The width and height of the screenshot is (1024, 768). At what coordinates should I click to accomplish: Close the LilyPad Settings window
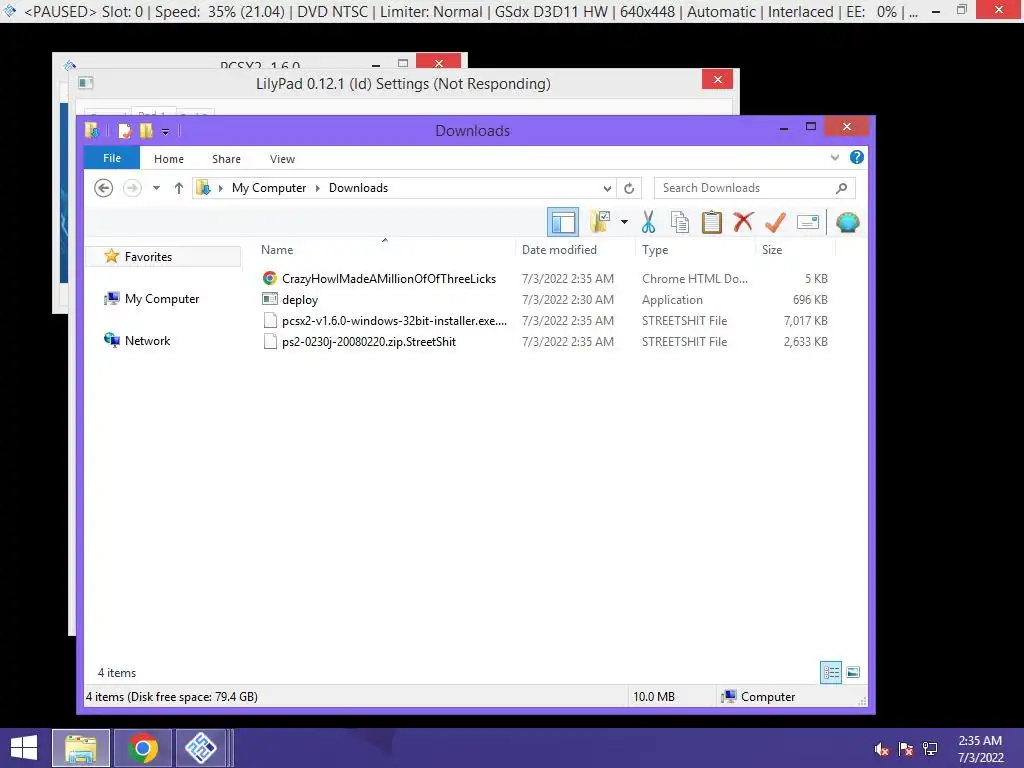point(717,80)
